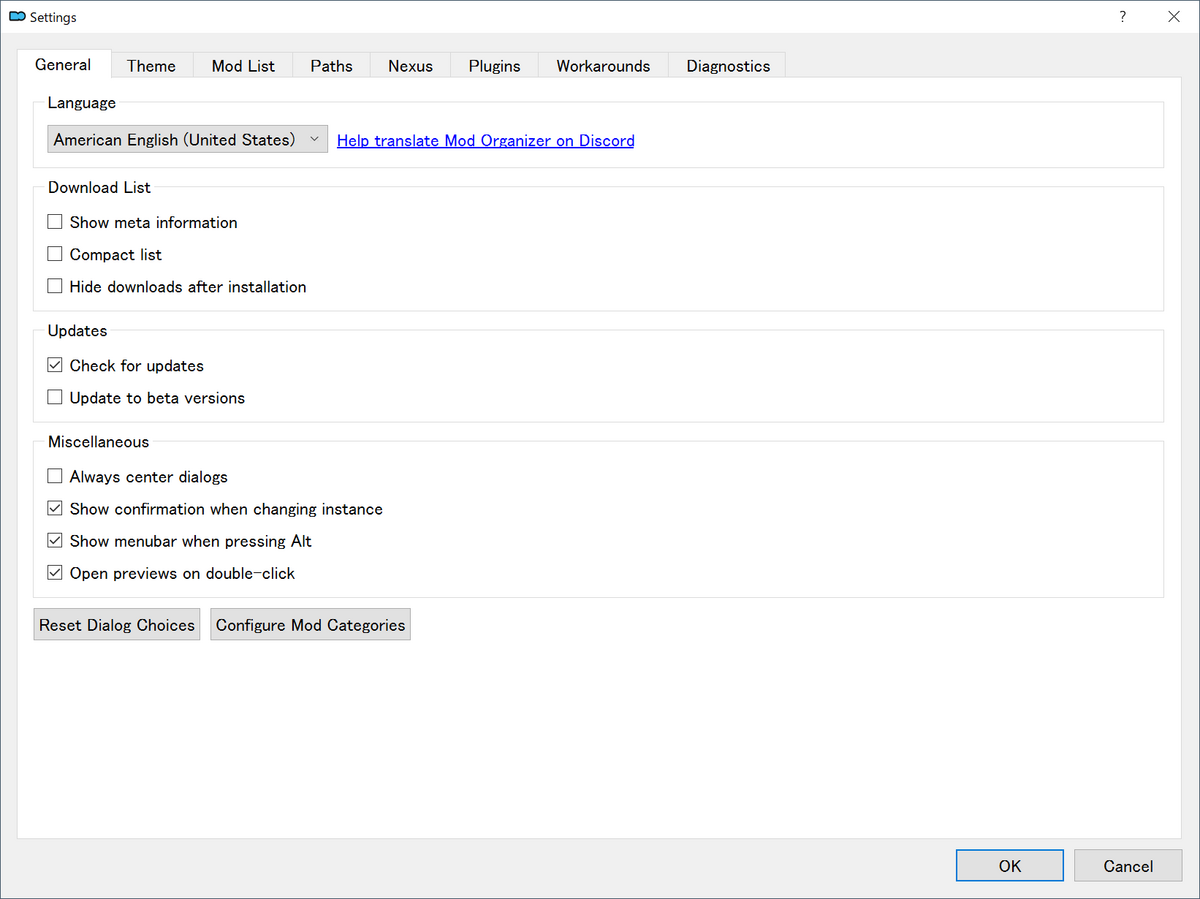Open the American English language dropdown

tap(188, 140)
